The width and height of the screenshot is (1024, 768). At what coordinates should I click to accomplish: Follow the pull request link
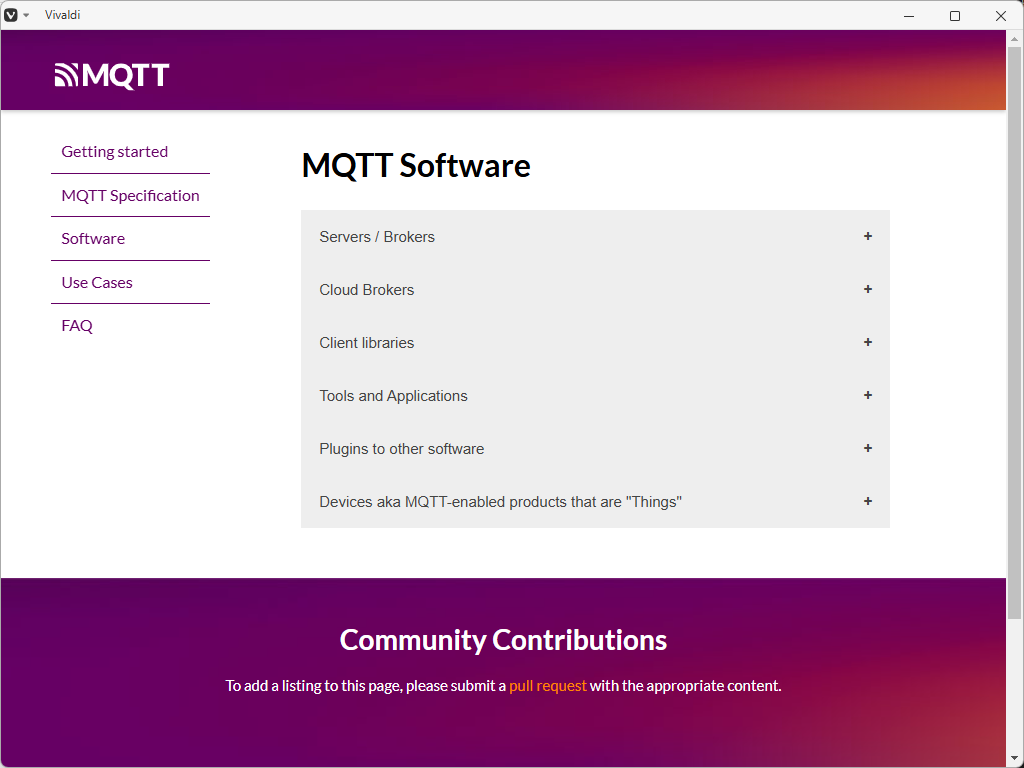click(x=547, y=686)
